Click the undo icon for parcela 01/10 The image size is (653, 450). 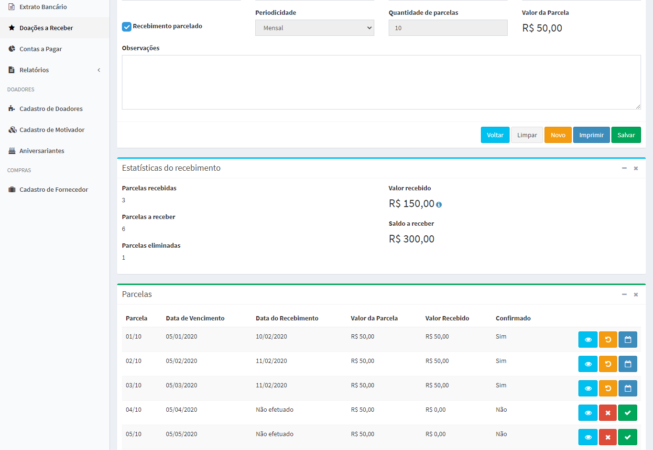tap(608, 338)
